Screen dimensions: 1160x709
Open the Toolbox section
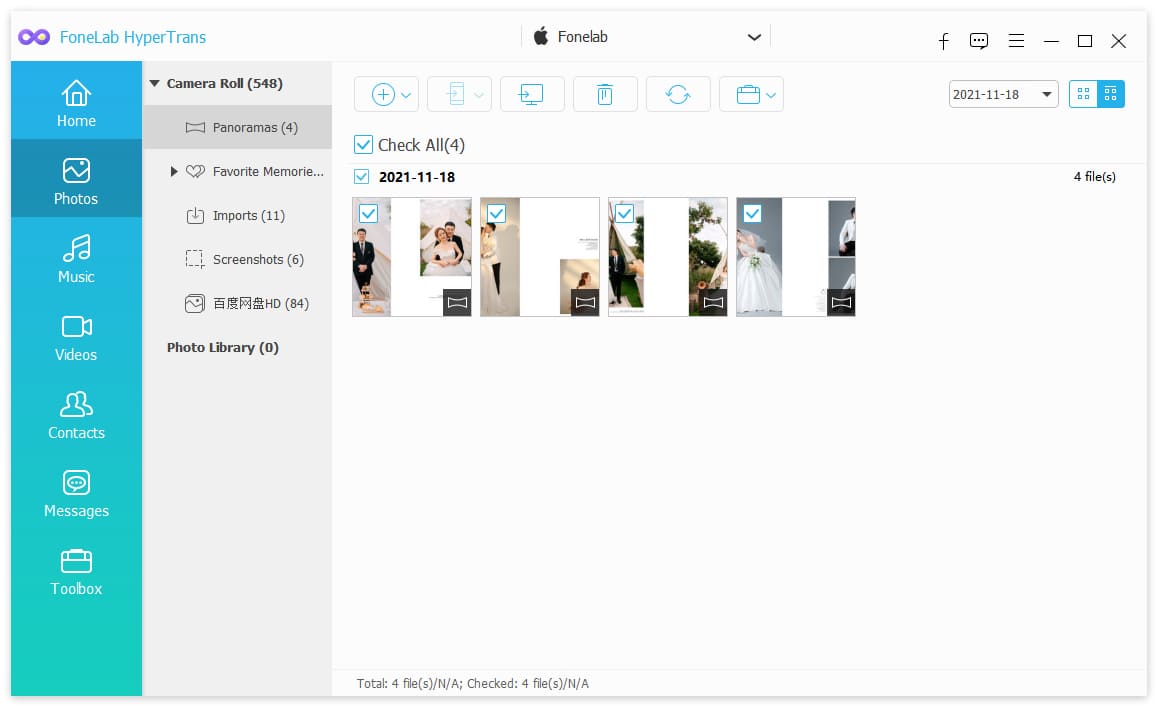(76, 570)
